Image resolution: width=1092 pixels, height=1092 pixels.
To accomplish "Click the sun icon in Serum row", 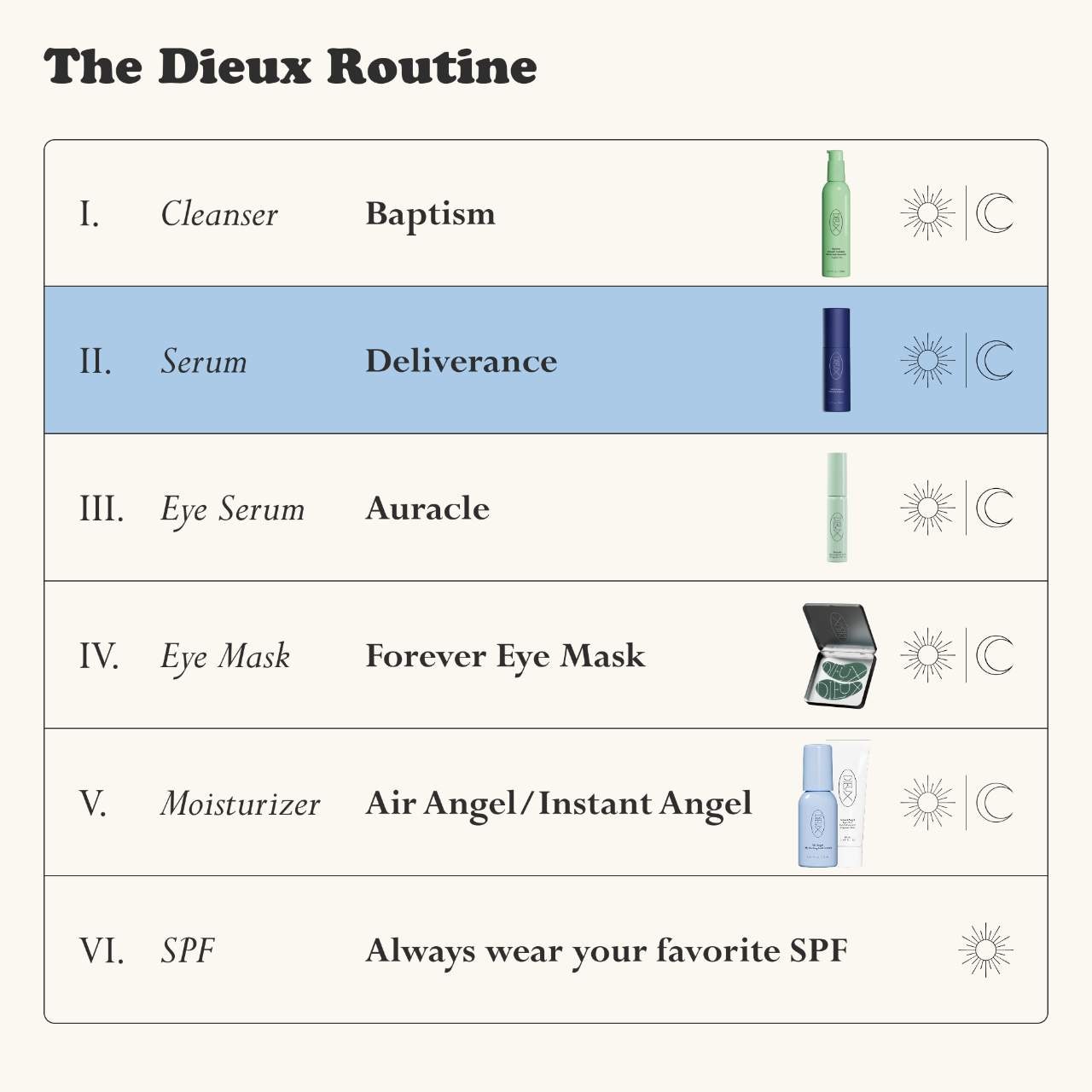I will tap(927, 360).
